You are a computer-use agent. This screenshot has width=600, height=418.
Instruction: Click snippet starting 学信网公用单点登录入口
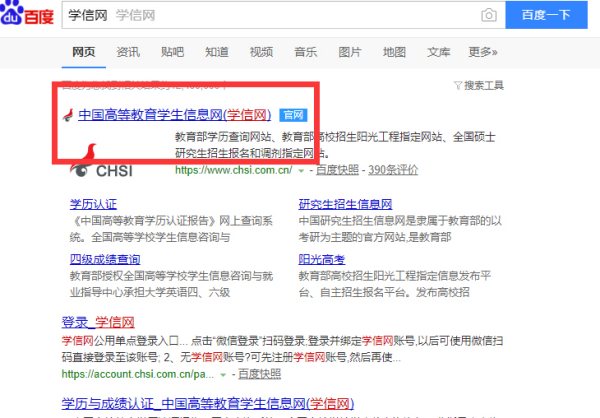pos(282,349)
